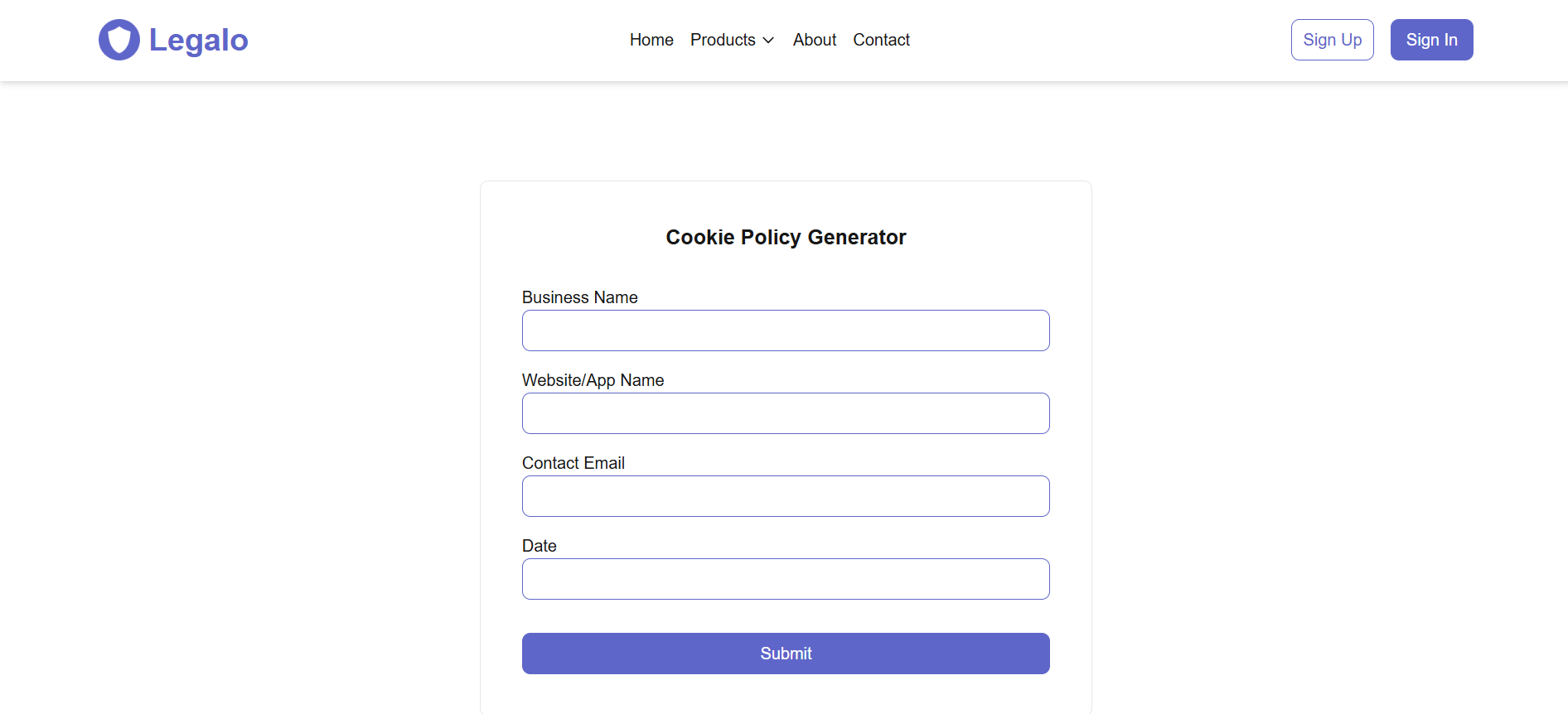Click the Products menu label text

pyautogui.click(x=723, y=40)
